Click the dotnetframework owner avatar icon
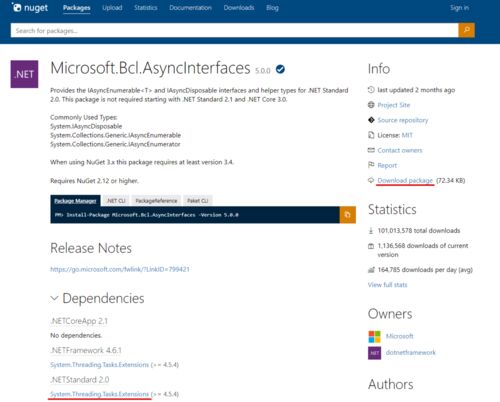 [374, 353]
